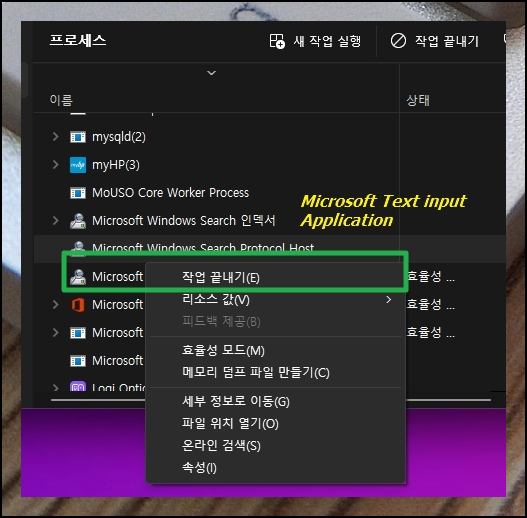Viewport: 527px width, 518px height.
Task: Expand the mysqld(2) process group
Action: tap(55, 136)
